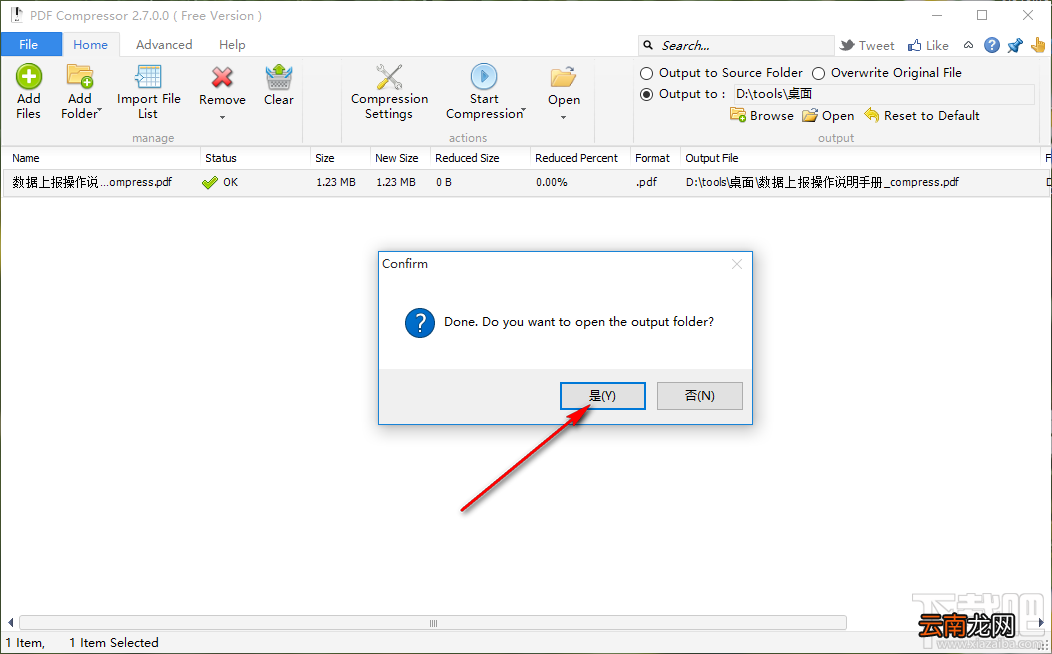1052x654 pixels.
Task: Click the Clear basket icon
Action: click(x=278, y=77)
